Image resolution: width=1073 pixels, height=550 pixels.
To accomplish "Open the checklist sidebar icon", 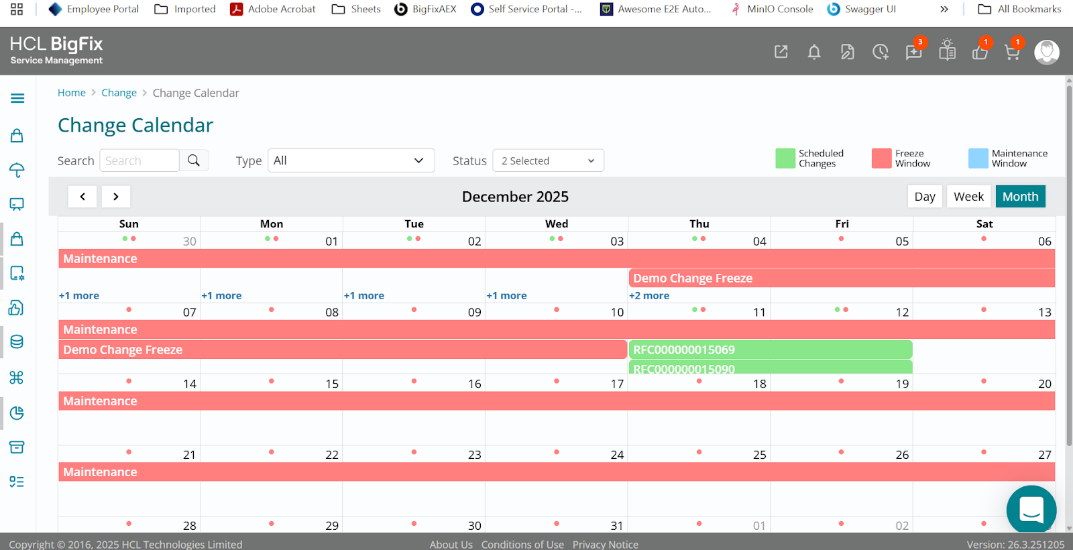I will coord(17,482).
